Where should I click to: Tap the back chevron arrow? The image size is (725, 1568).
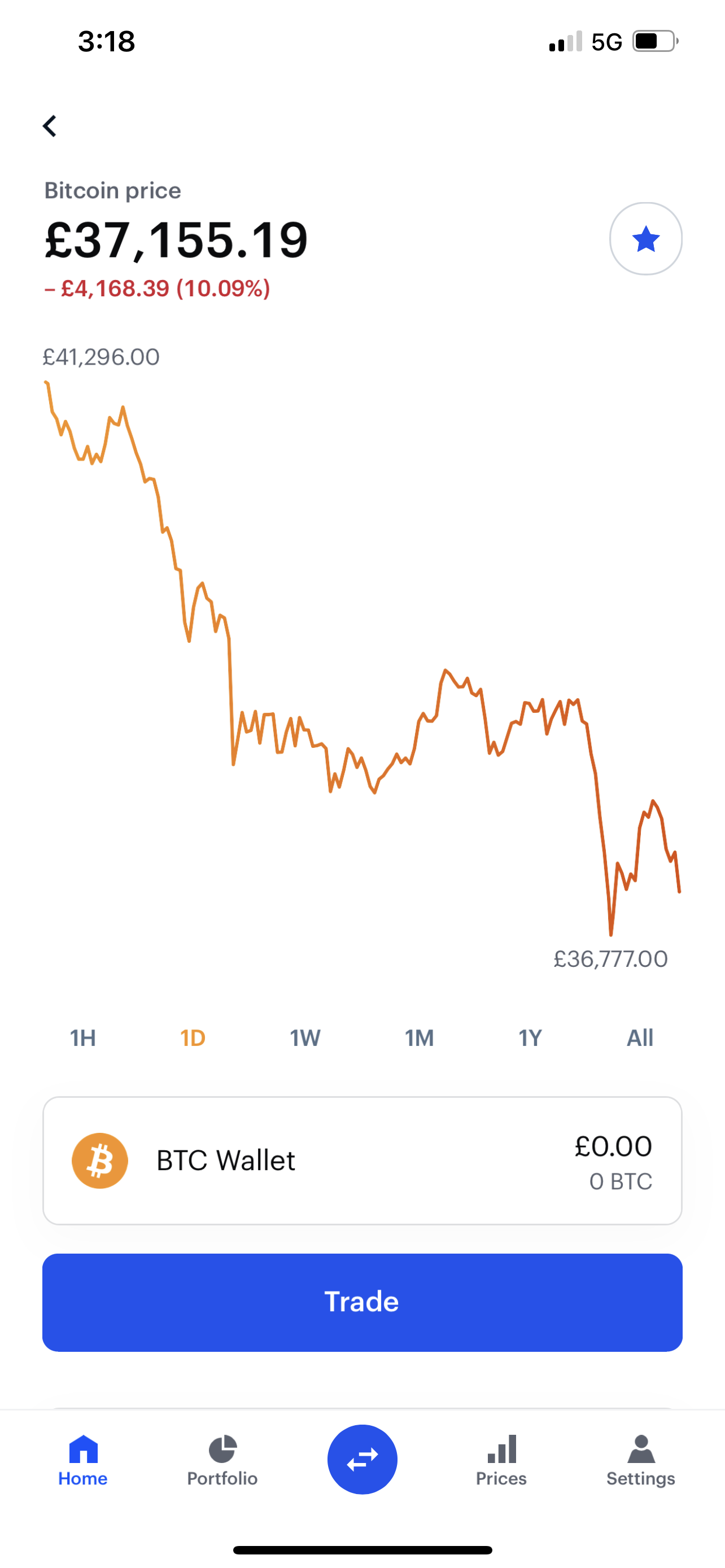(50, 126)
